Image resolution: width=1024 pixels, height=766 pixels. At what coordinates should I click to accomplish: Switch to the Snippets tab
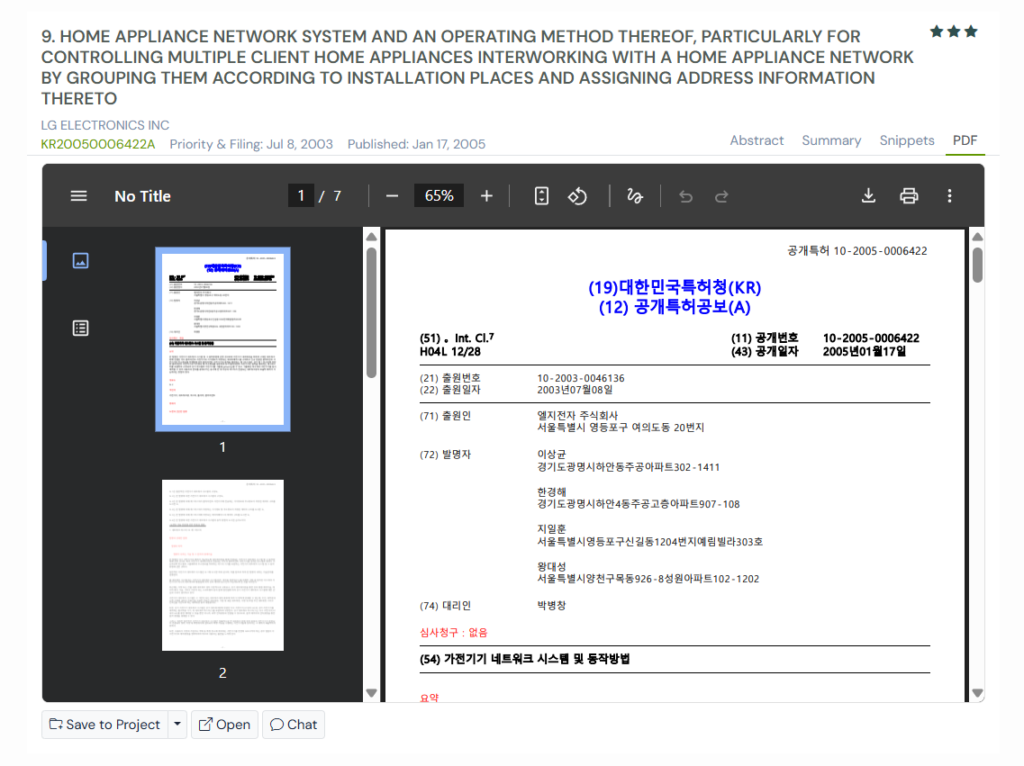[906, 140]
